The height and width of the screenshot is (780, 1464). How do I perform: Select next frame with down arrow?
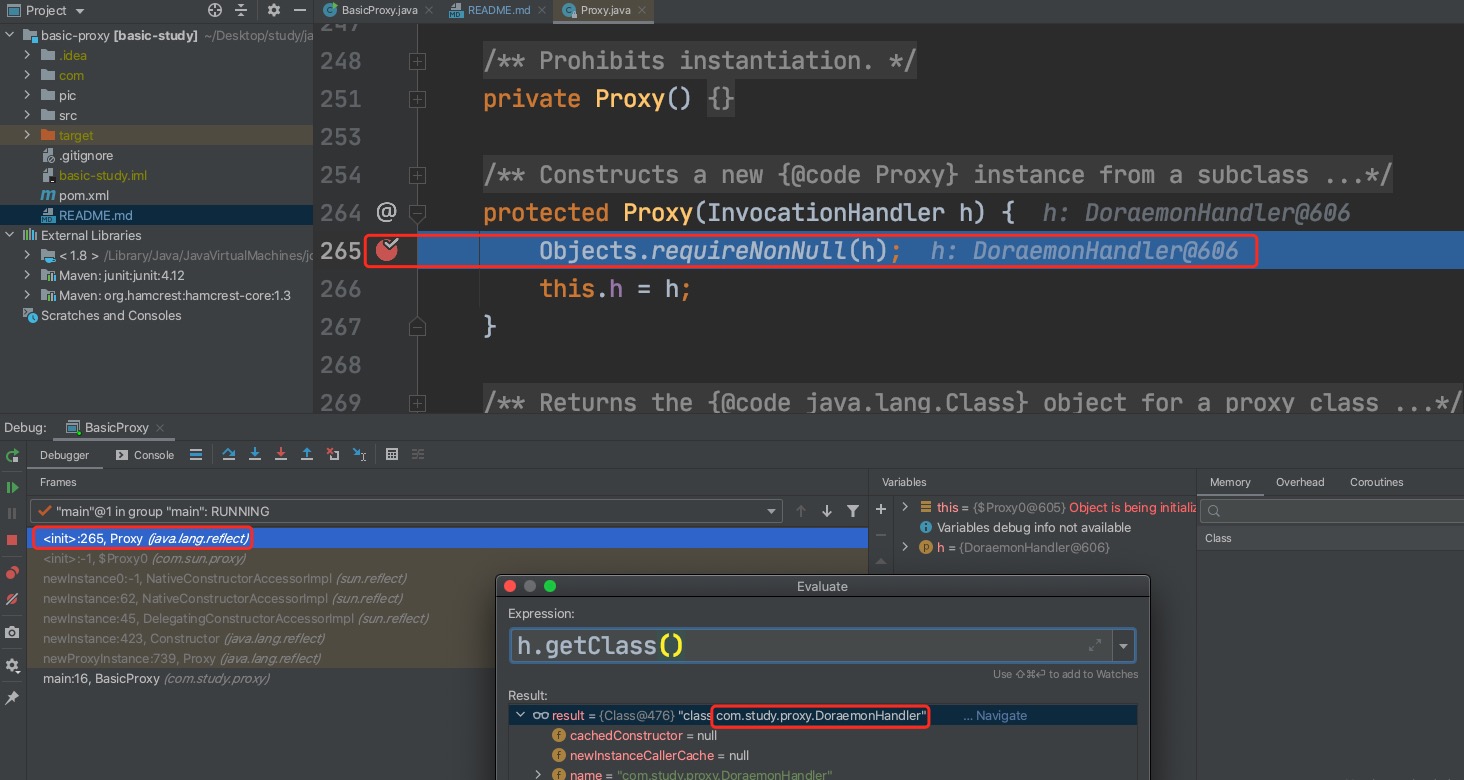827,511
